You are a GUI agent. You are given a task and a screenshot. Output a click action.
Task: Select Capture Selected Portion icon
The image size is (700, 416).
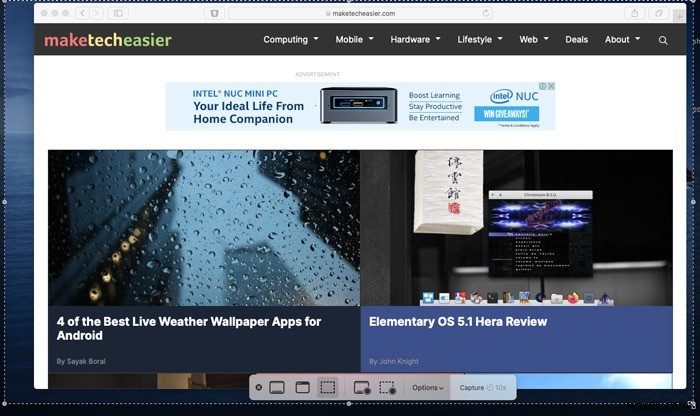coord(328,387)
